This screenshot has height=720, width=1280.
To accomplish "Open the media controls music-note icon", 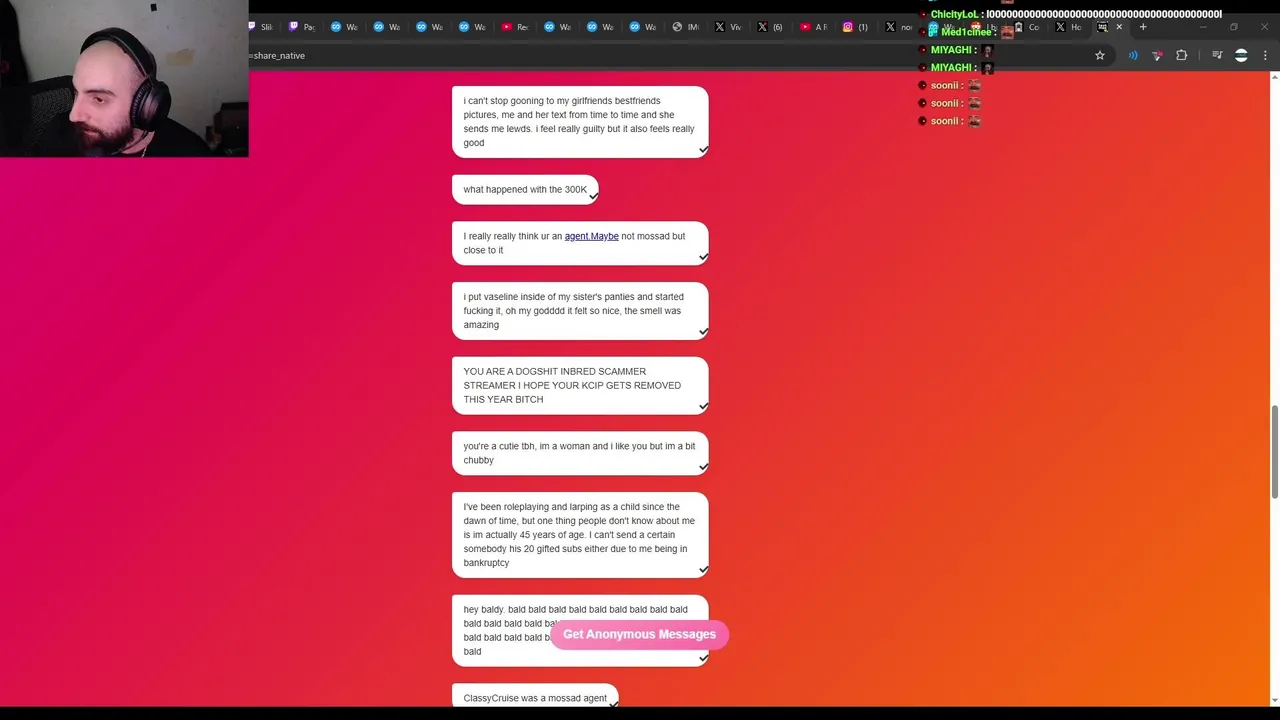I will pos(1217,55).
